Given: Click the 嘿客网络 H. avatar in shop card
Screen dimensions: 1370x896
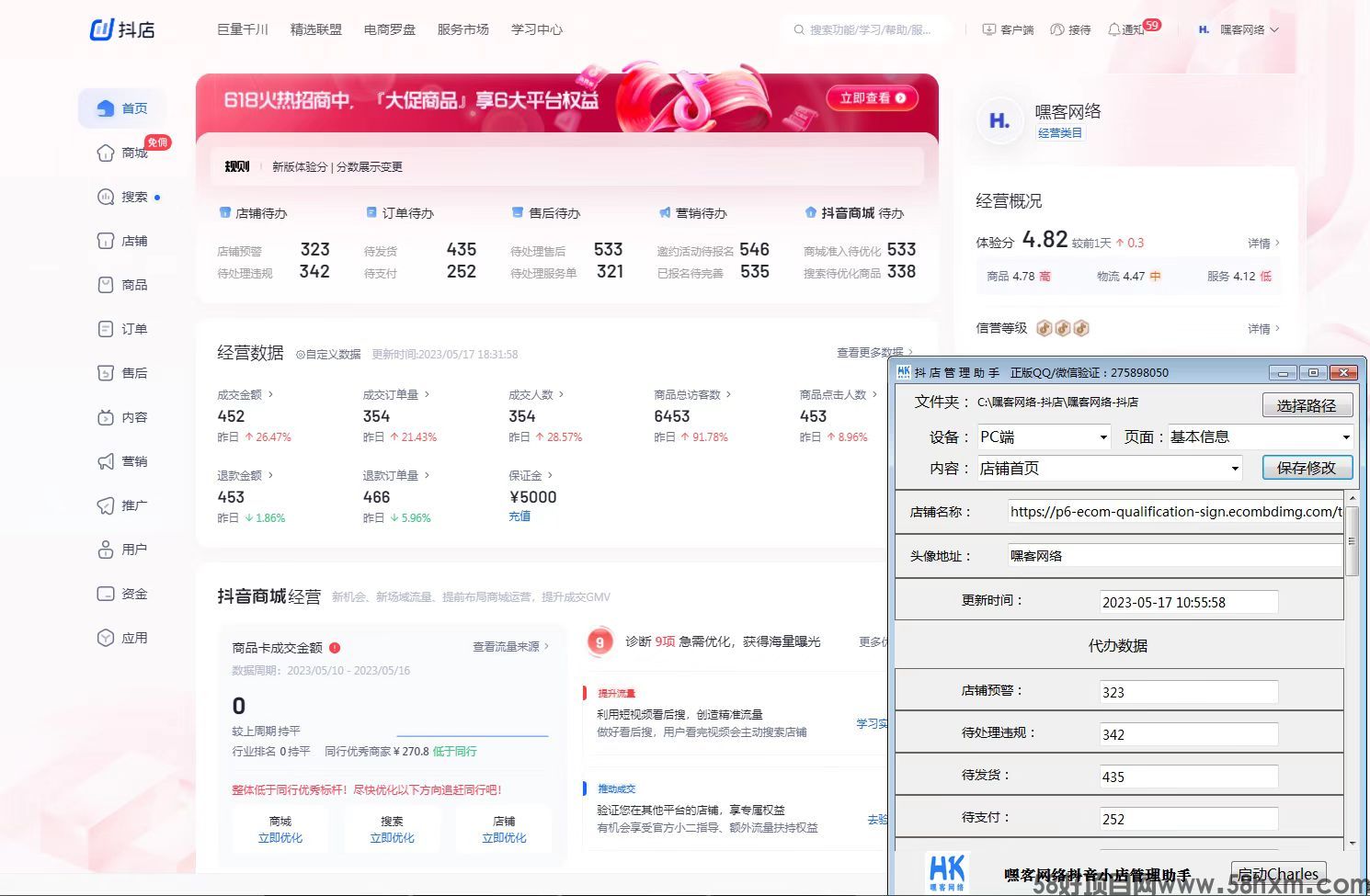Looking at the screenshot, I should click(999, 120).
